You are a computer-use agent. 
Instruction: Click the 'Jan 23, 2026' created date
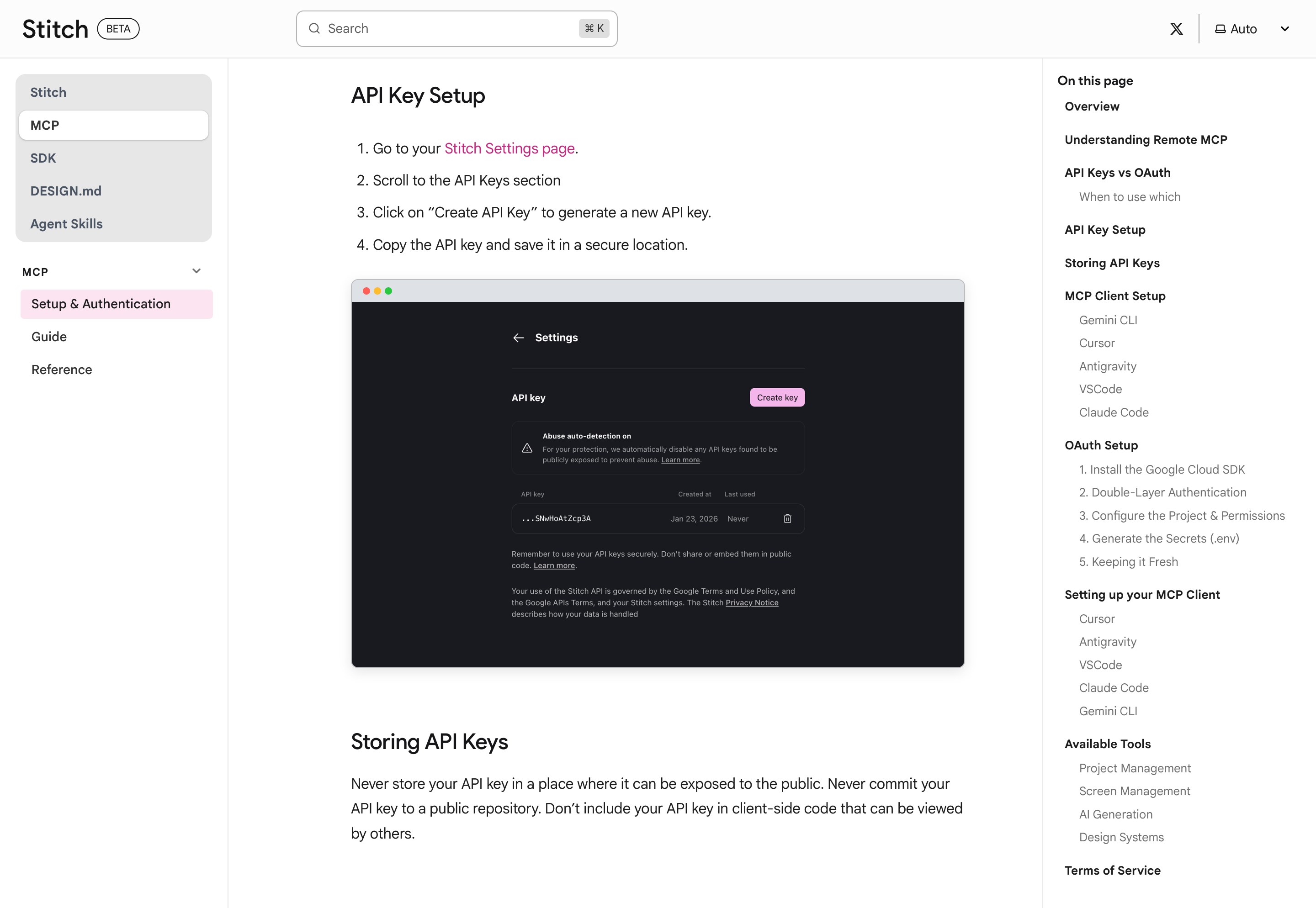694,519
